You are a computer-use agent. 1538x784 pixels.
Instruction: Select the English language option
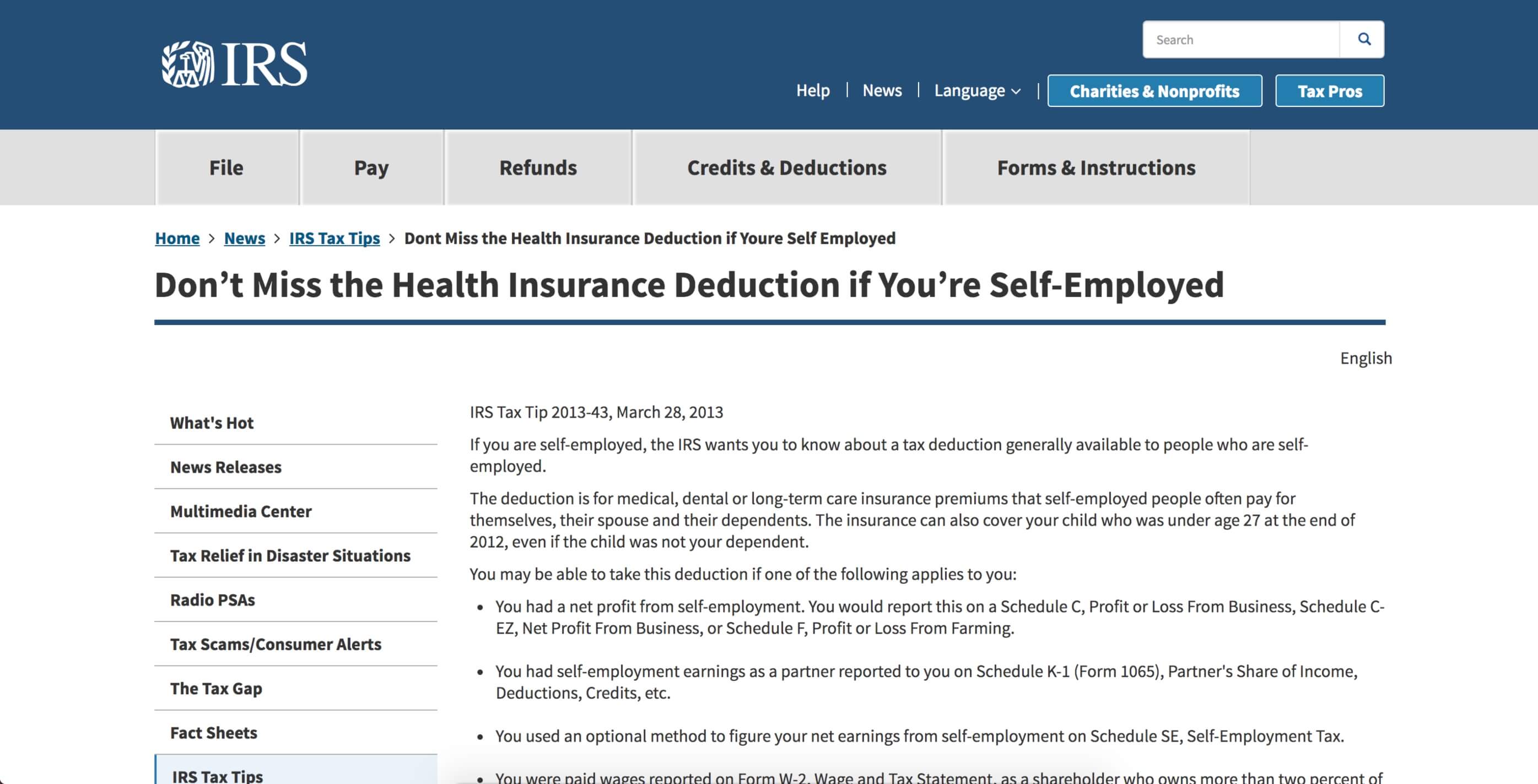[1366, 358]
